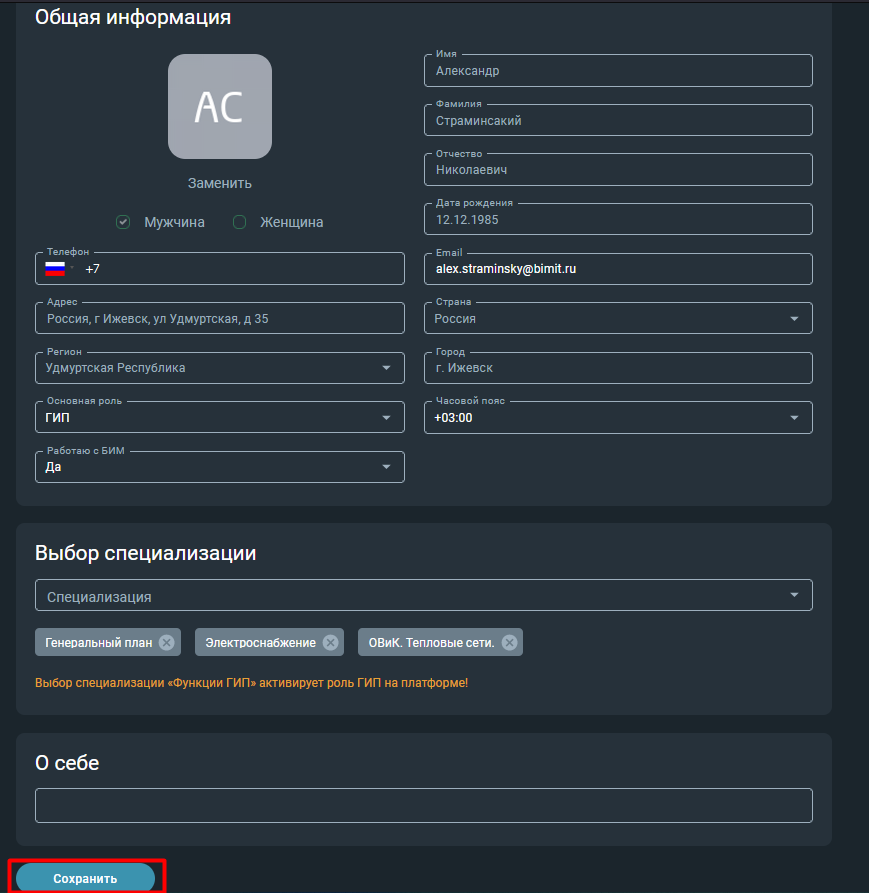
Task: Click the О себе text area
Action: (424, 805)
